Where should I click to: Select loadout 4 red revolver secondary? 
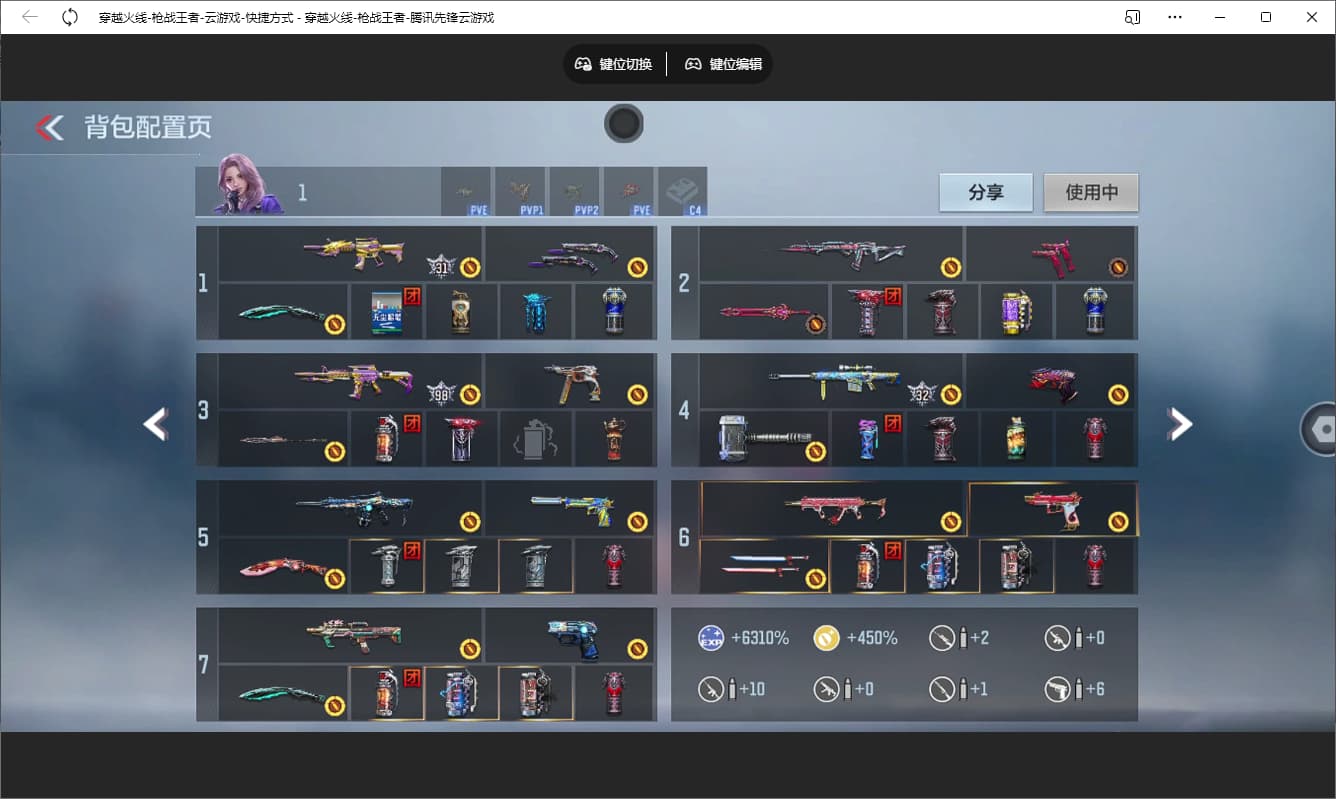pyautogui.click(x=1051, y=381)
